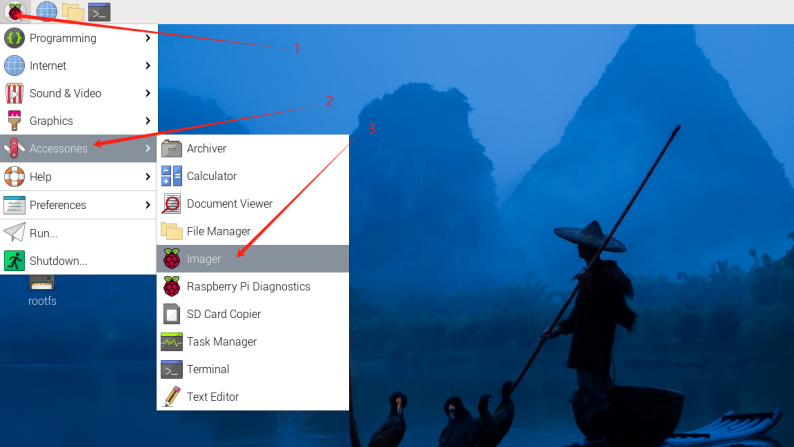Click the Raspberry Pi main menu icon
The width and height of the screenshot is (794, 447).
pyautogui.click(x=14, y=11)
